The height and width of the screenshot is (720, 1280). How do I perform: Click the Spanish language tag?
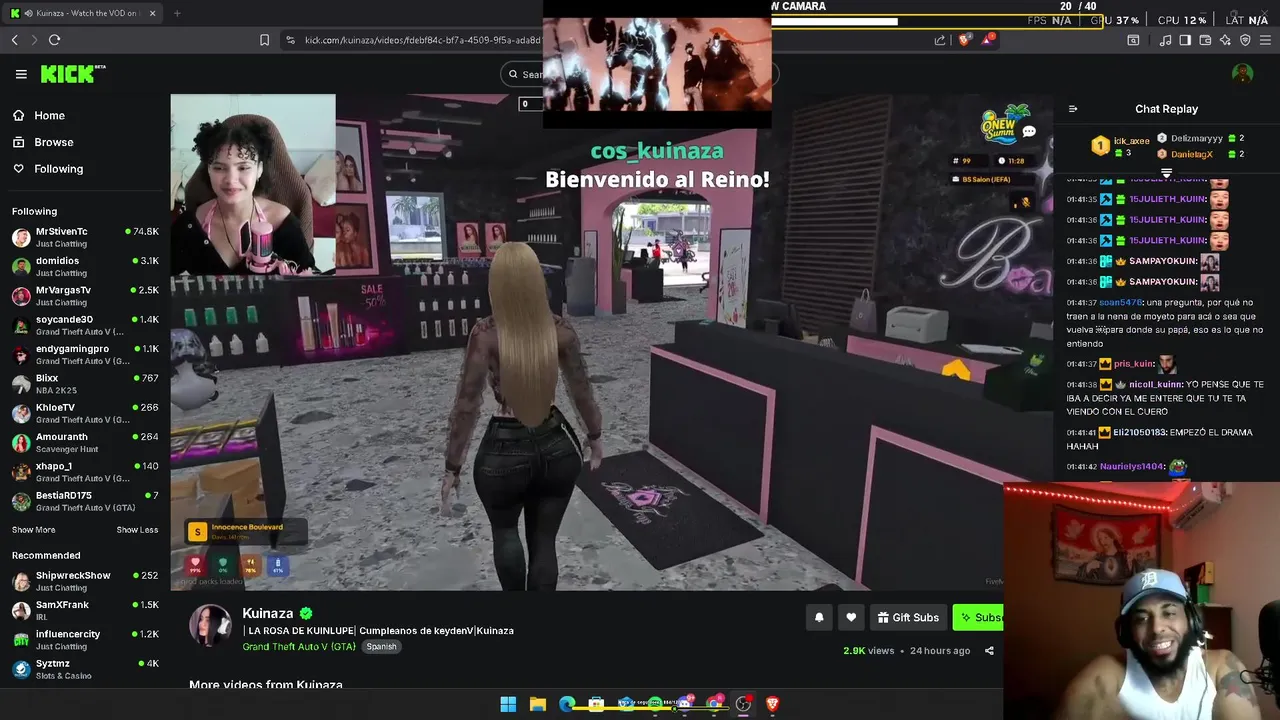[381, 647]
